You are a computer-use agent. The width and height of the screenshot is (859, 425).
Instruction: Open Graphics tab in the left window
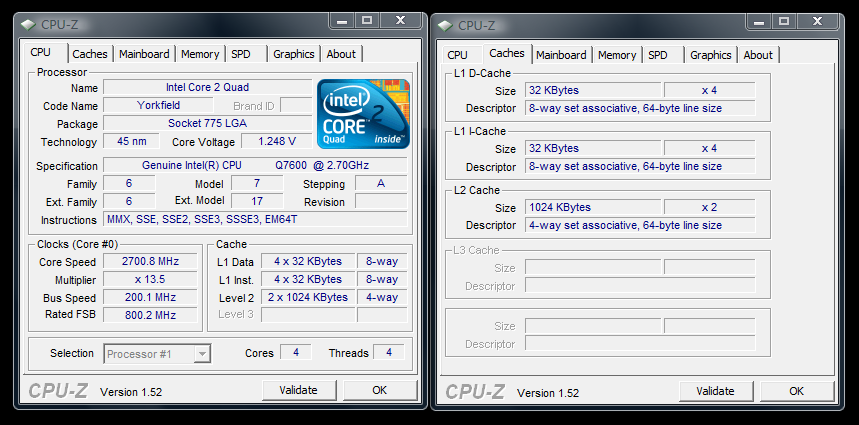tap(294, 54)
